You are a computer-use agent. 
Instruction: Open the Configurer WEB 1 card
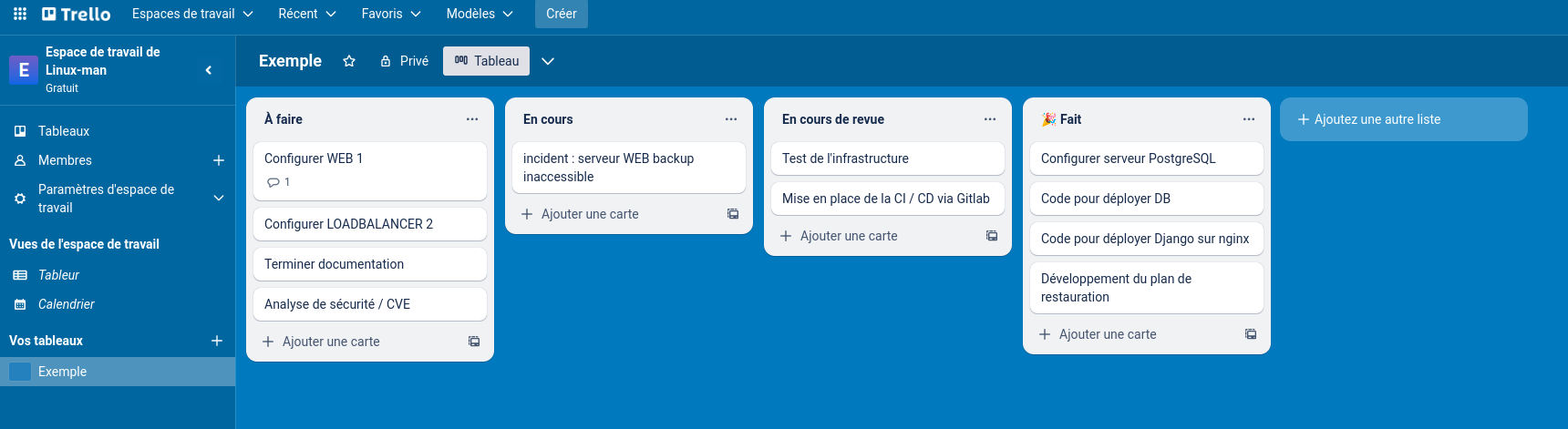369,158
